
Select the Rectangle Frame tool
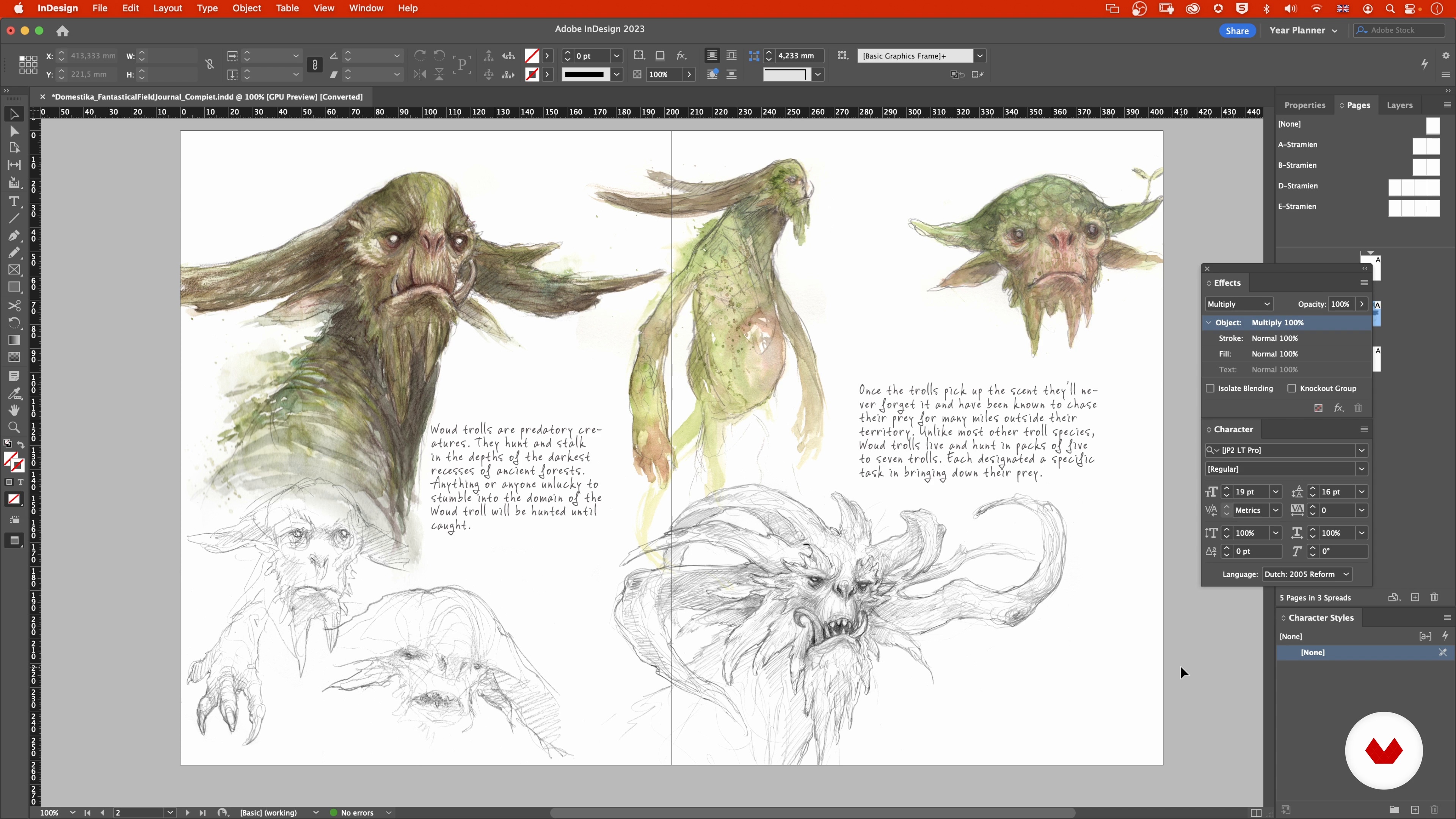(x=14, y=270)
